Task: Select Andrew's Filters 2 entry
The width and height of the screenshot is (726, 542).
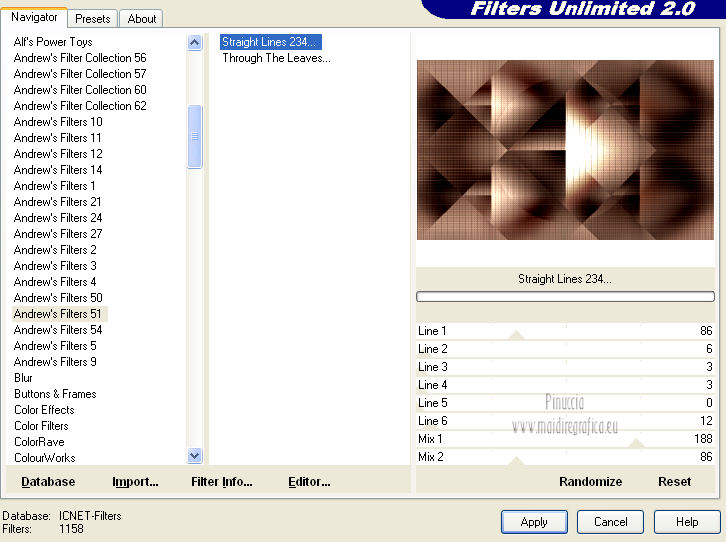Action: [x=55, y=249]
